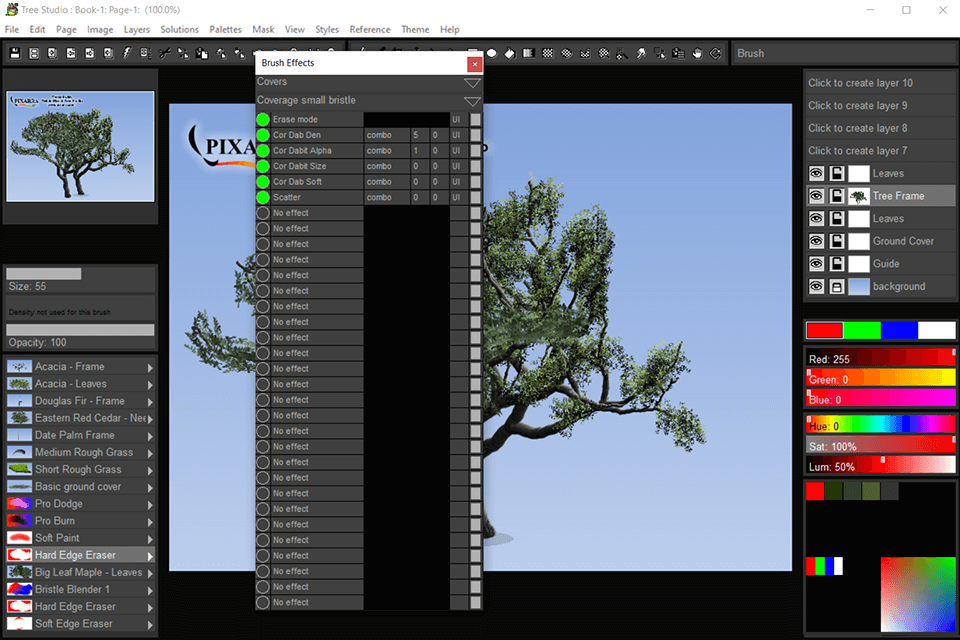Open the Cor Dabit Size combo selector
The width and height of the screenshot is (960, 640).
point(386,166)
